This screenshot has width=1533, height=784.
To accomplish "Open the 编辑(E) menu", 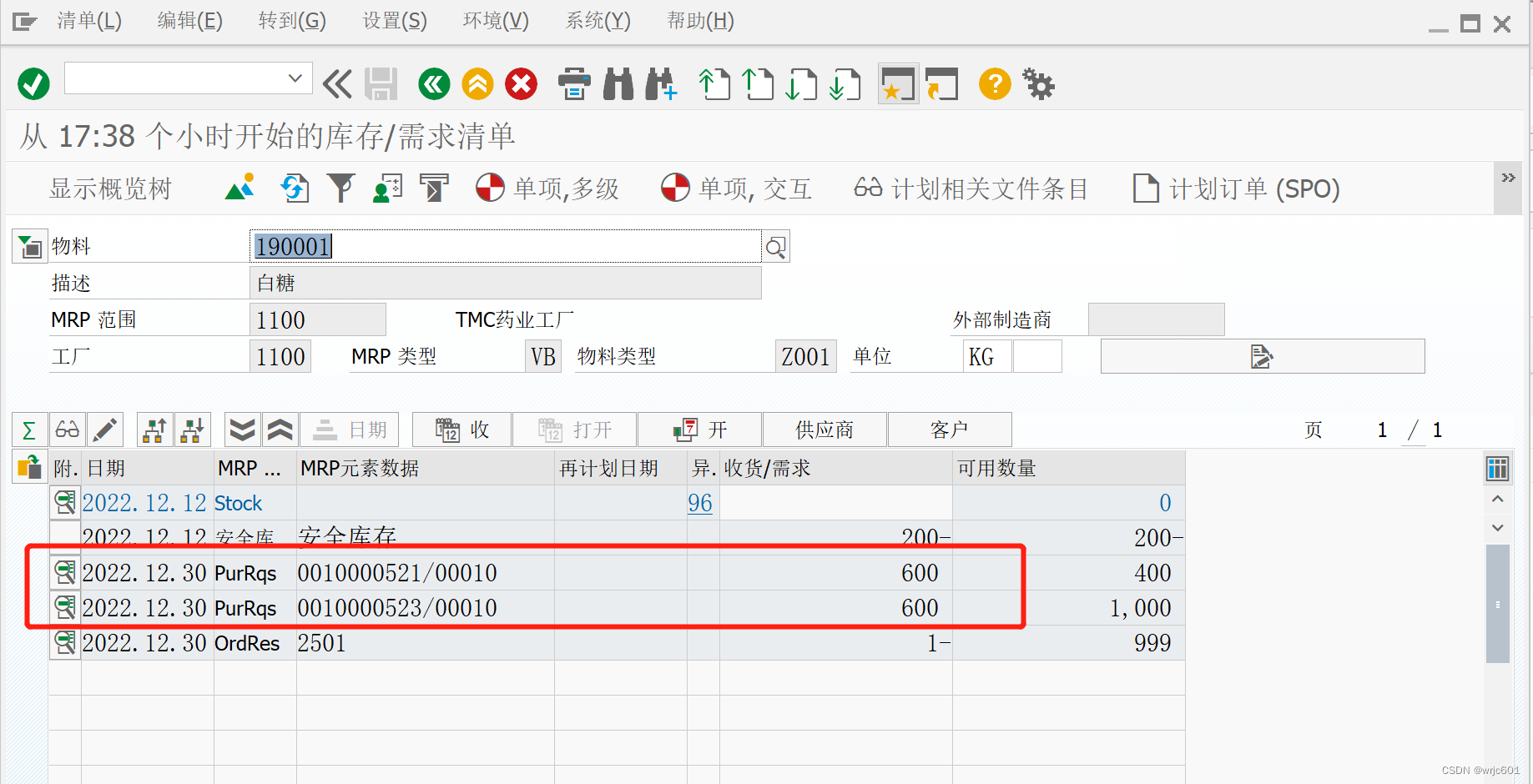I will [x=190, y=21].
